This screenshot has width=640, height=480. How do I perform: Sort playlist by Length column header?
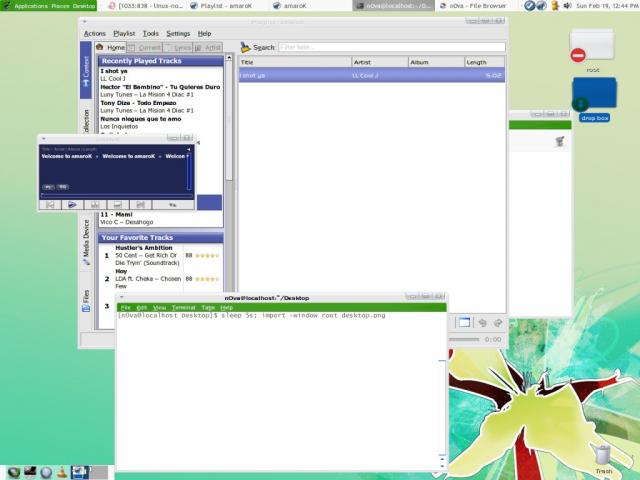pos(484,62)
